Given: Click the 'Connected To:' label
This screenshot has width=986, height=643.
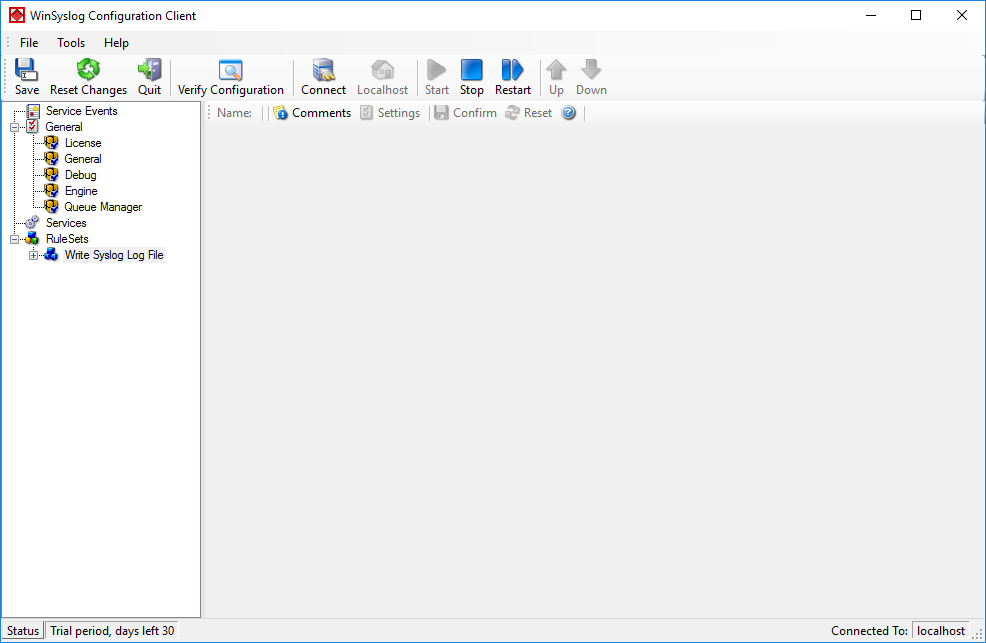Looking at the screenshot, I should pyautogui.click(x=869, y=630).
